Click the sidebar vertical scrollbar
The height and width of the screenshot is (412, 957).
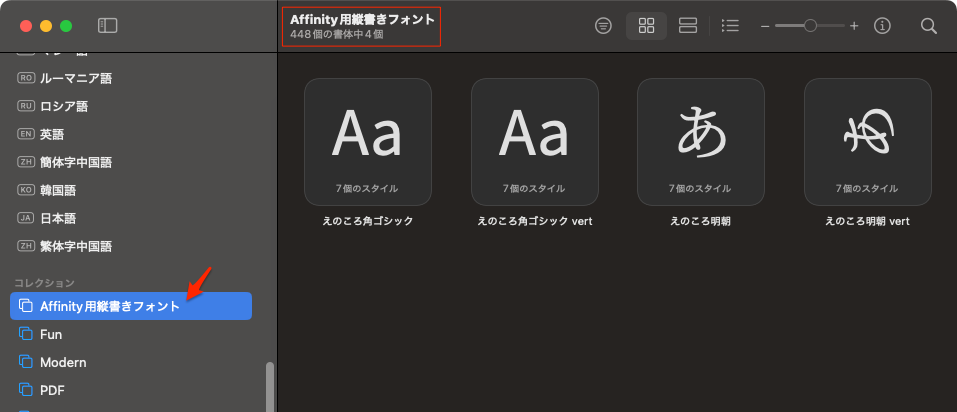[269, 386]
